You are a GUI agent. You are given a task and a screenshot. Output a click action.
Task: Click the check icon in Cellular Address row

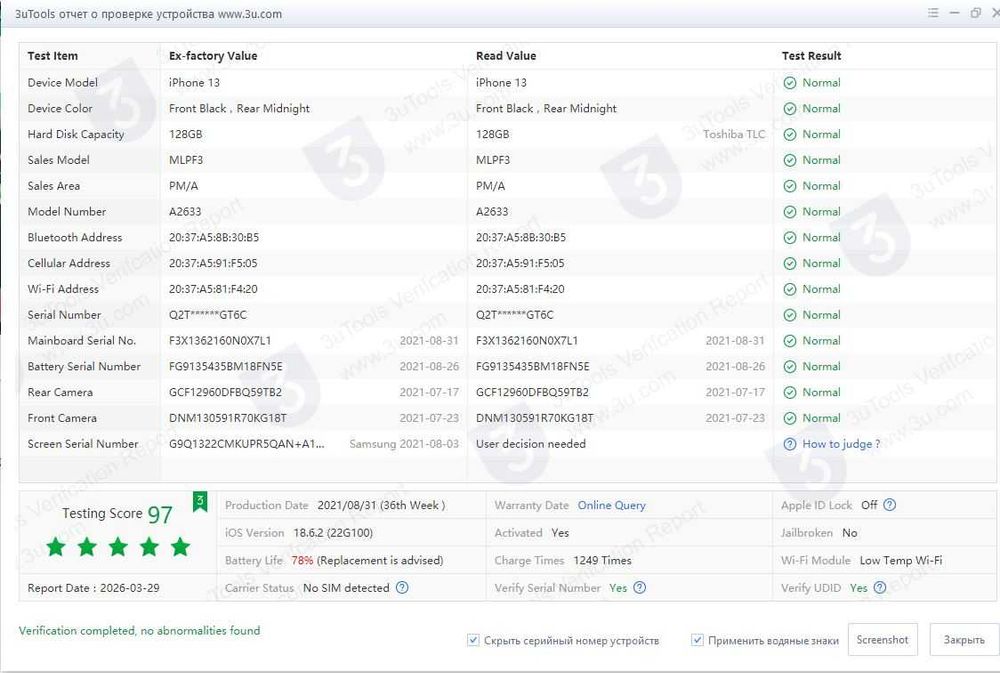coord(790,263)
